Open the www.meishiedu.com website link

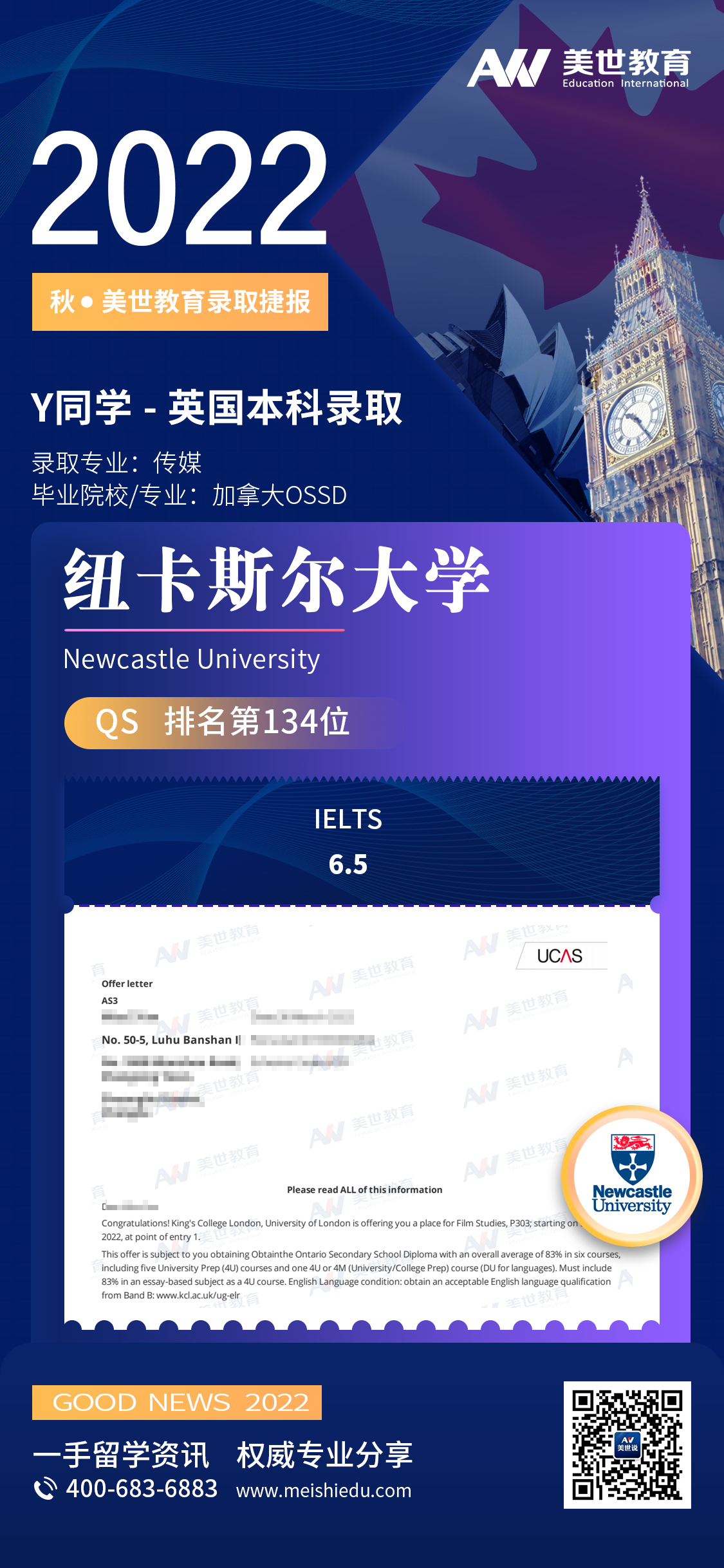click(x=324, y=1490)
